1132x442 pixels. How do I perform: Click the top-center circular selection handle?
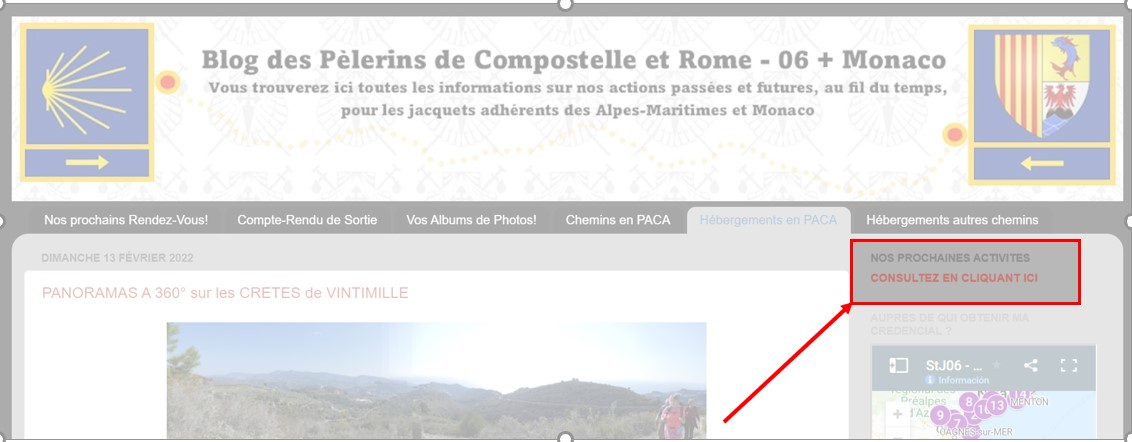tap(566, 4)
